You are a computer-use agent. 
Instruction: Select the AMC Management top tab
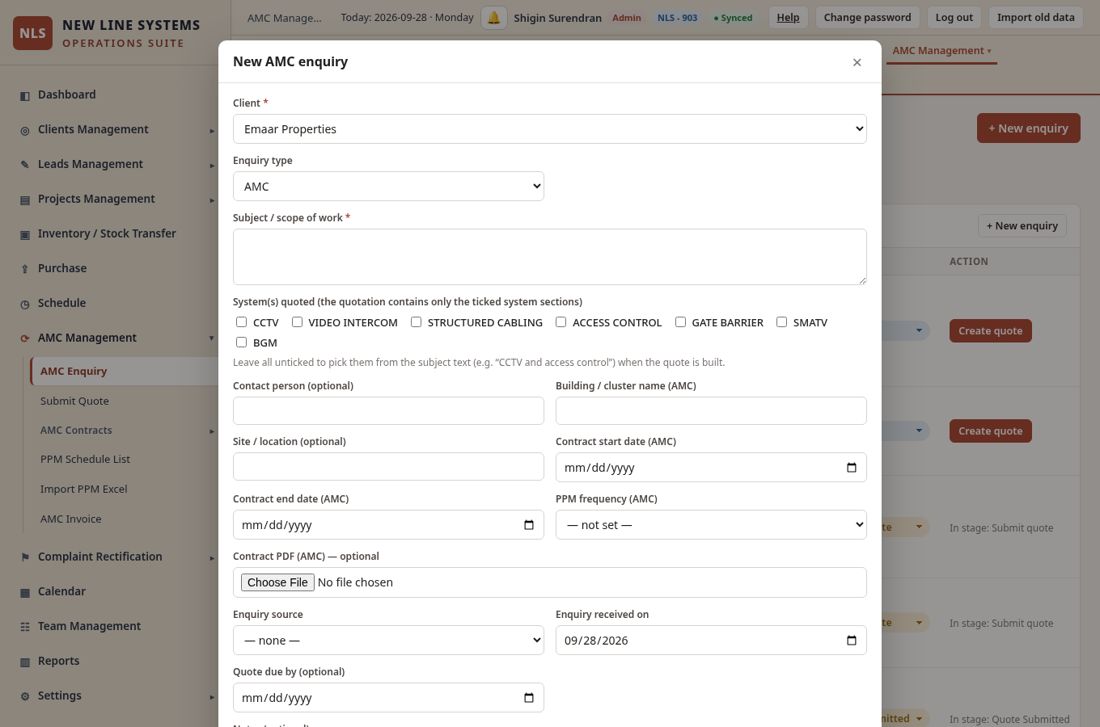click(x=941, y=51)
